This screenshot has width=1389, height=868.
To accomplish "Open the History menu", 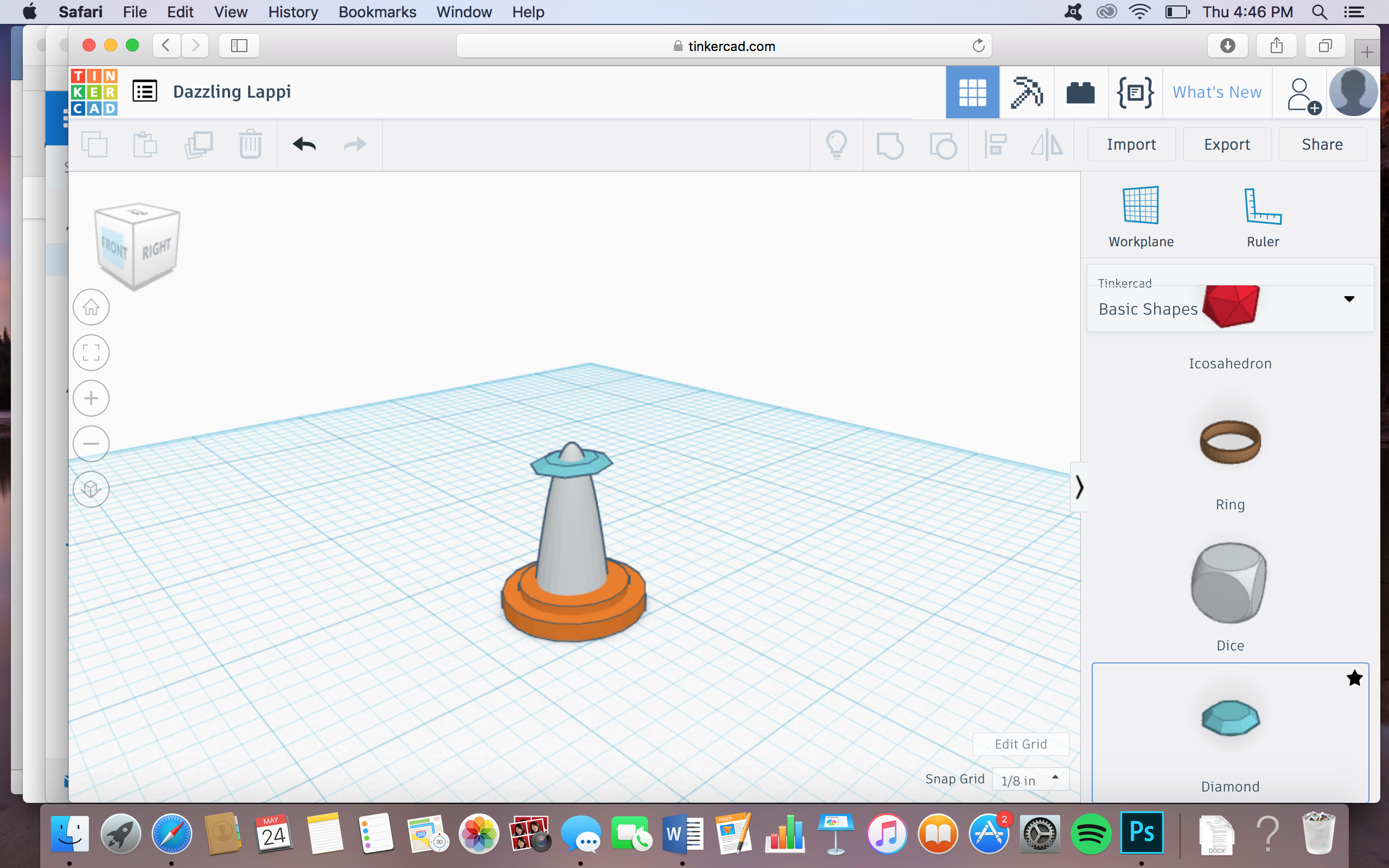I will 293,12.
